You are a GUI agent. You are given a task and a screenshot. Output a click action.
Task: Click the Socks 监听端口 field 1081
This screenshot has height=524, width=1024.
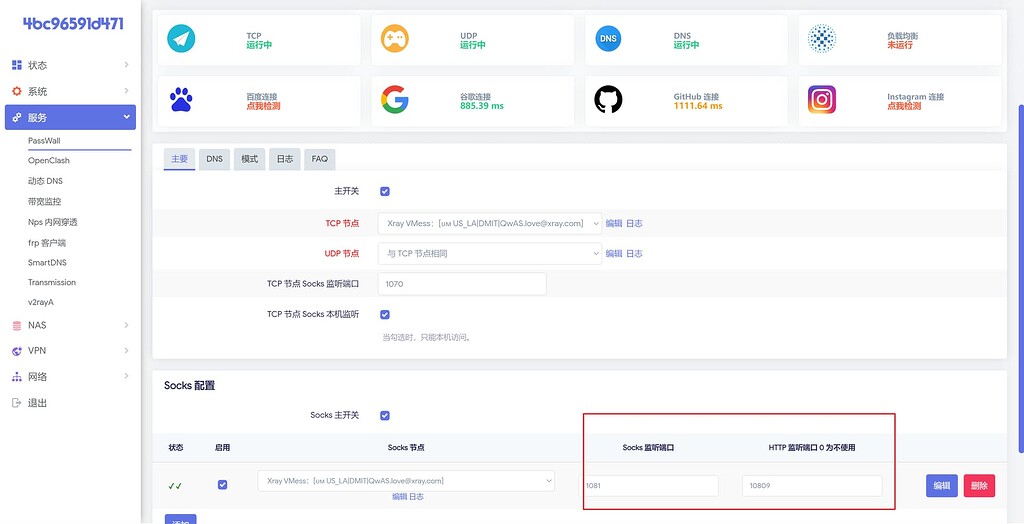click(648, 486)
